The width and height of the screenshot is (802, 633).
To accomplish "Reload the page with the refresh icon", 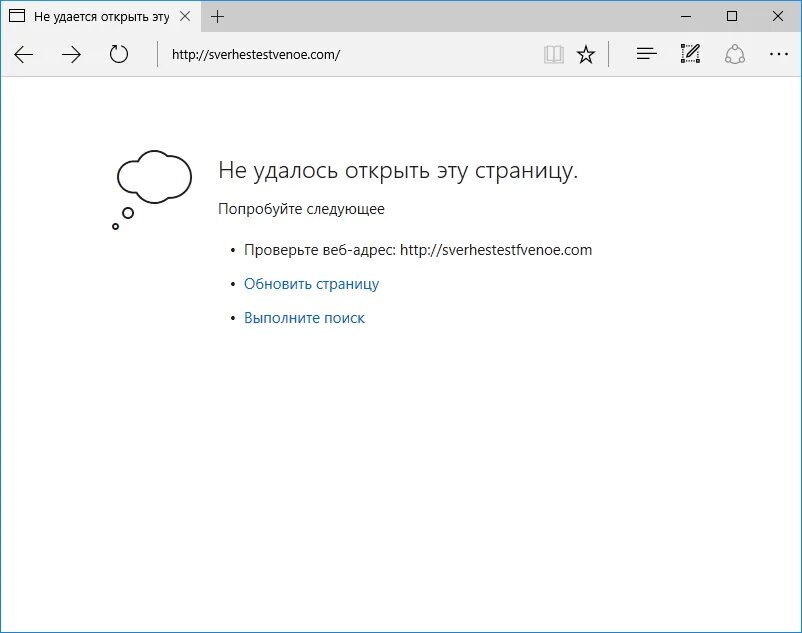I will 119,54.
